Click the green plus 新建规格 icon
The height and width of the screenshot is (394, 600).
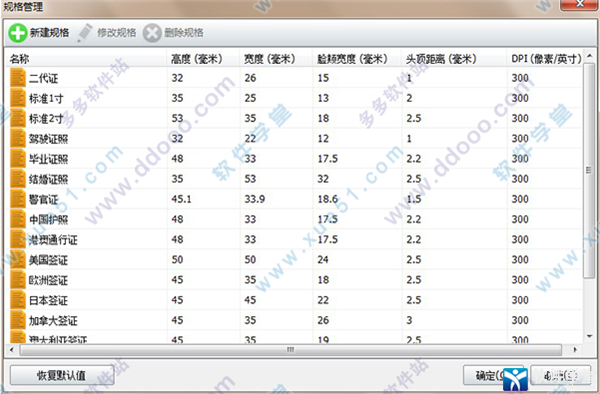click(18, 33)
